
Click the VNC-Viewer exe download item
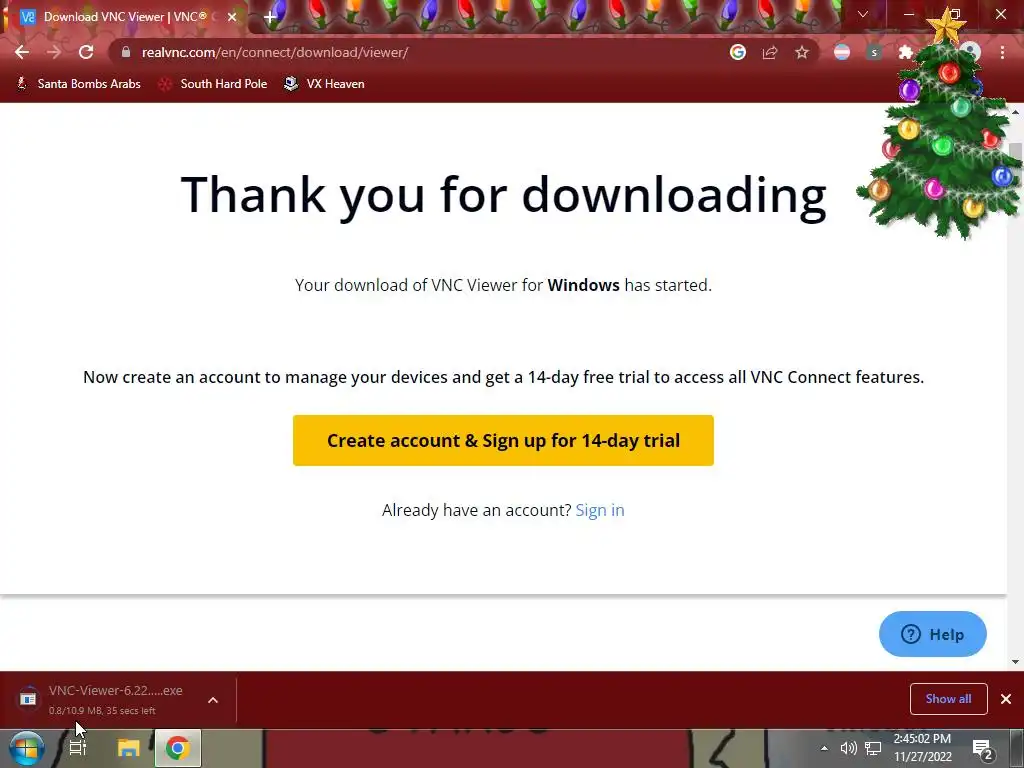(104, 699)
